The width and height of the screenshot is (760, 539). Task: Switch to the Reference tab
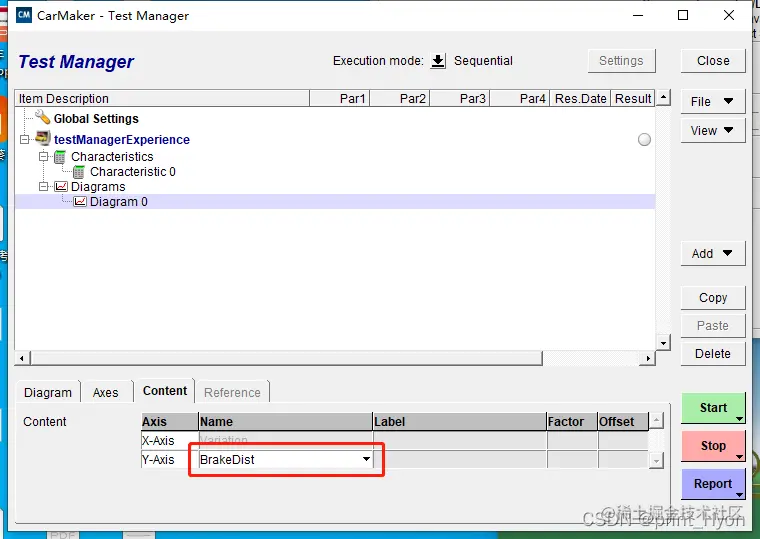click(x=232, y=392)
